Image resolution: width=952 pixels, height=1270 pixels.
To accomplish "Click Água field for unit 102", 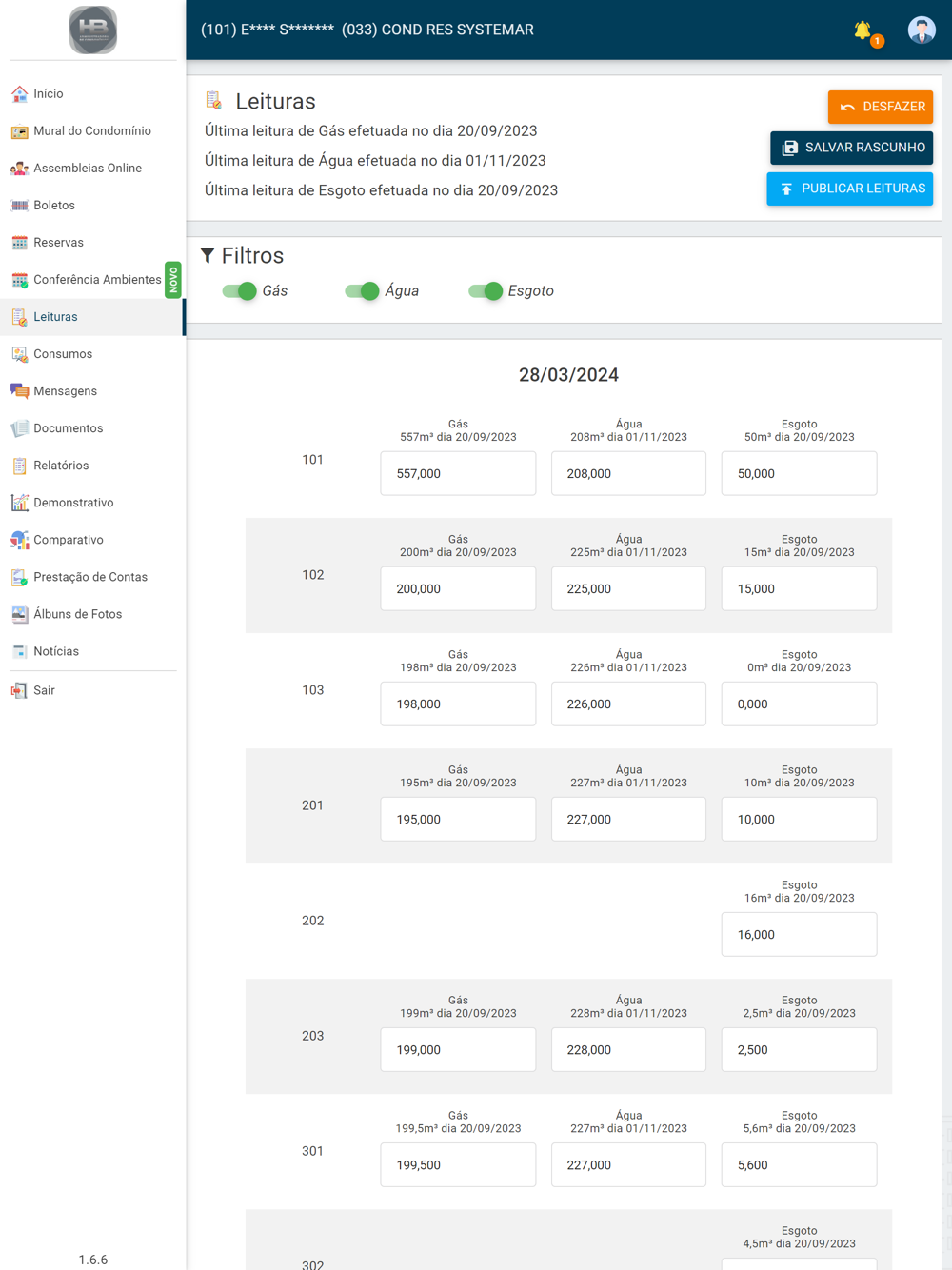I will click(x=628, y=588).
